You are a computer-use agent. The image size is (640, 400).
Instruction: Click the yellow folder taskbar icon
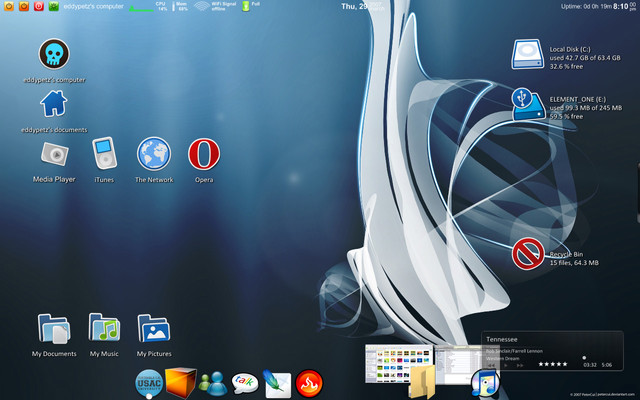click(423, 382)
